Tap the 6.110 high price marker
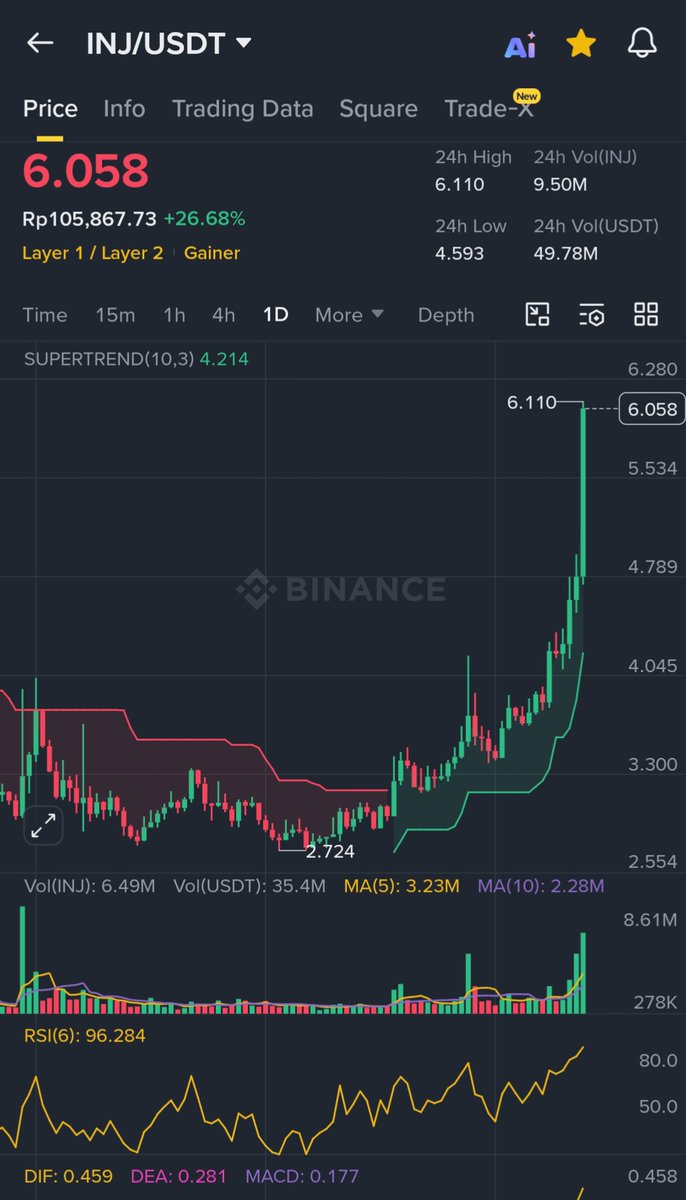The width and height of the screenshot is (686, 1200). 531,403
